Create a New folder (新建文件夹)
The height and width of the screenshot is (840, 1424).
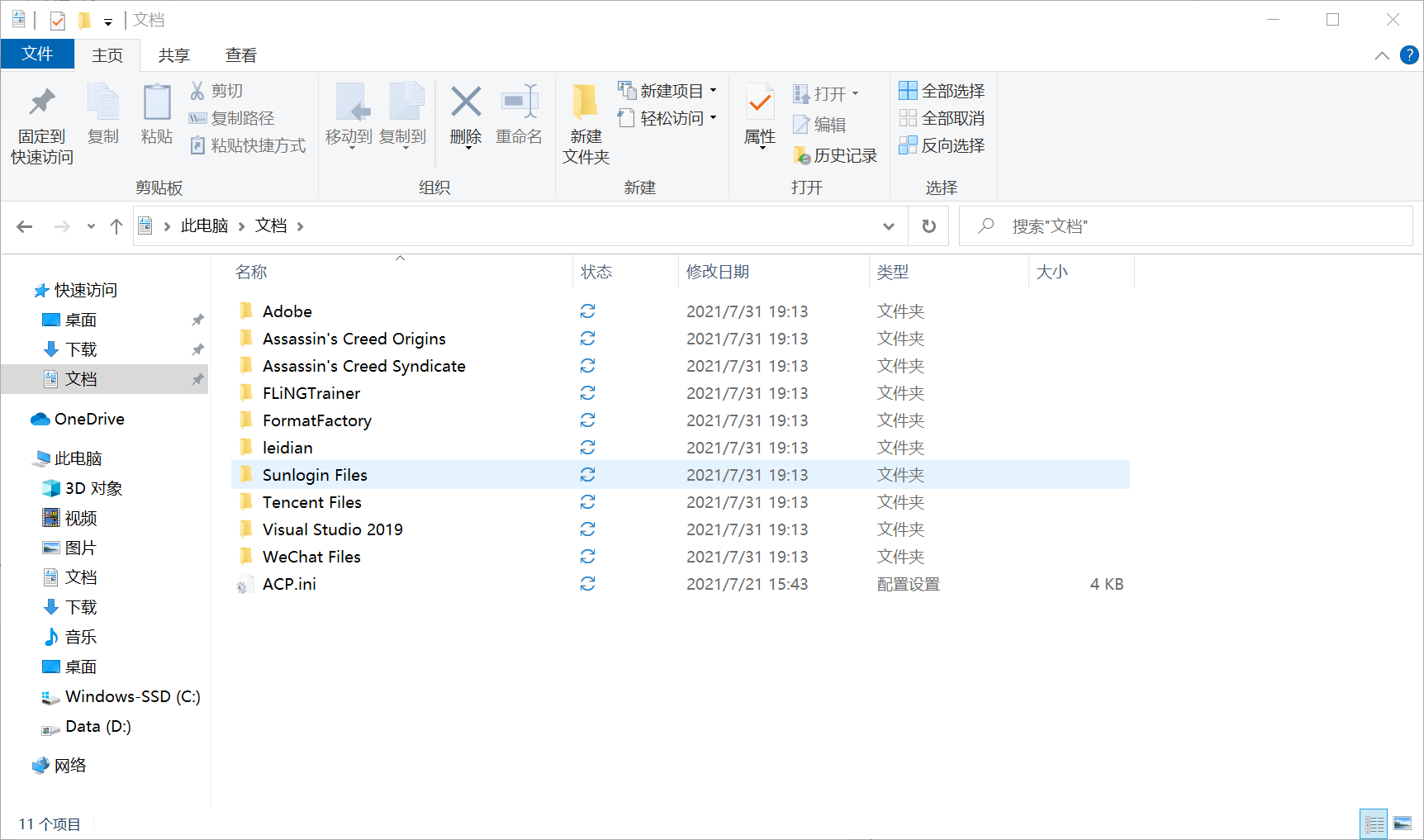pos(586,124)
